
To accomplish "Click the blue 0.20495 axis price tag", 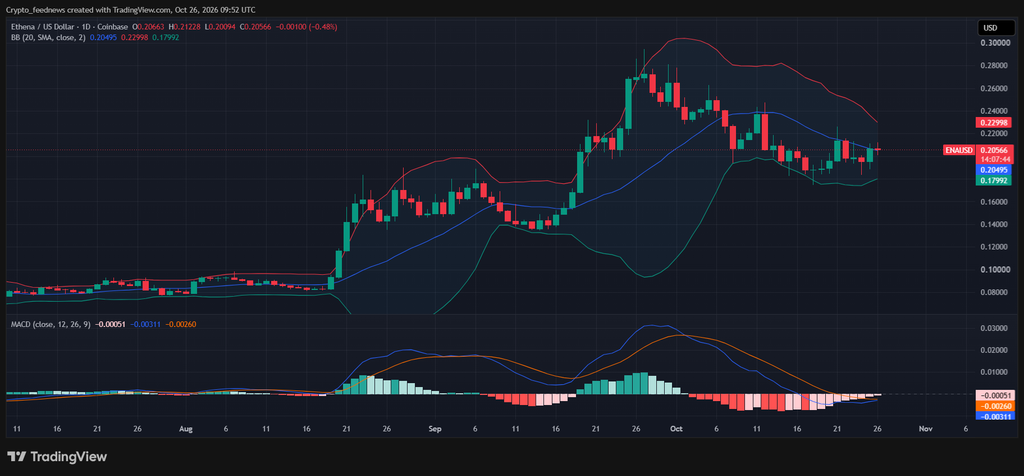I will pos(994,169).
